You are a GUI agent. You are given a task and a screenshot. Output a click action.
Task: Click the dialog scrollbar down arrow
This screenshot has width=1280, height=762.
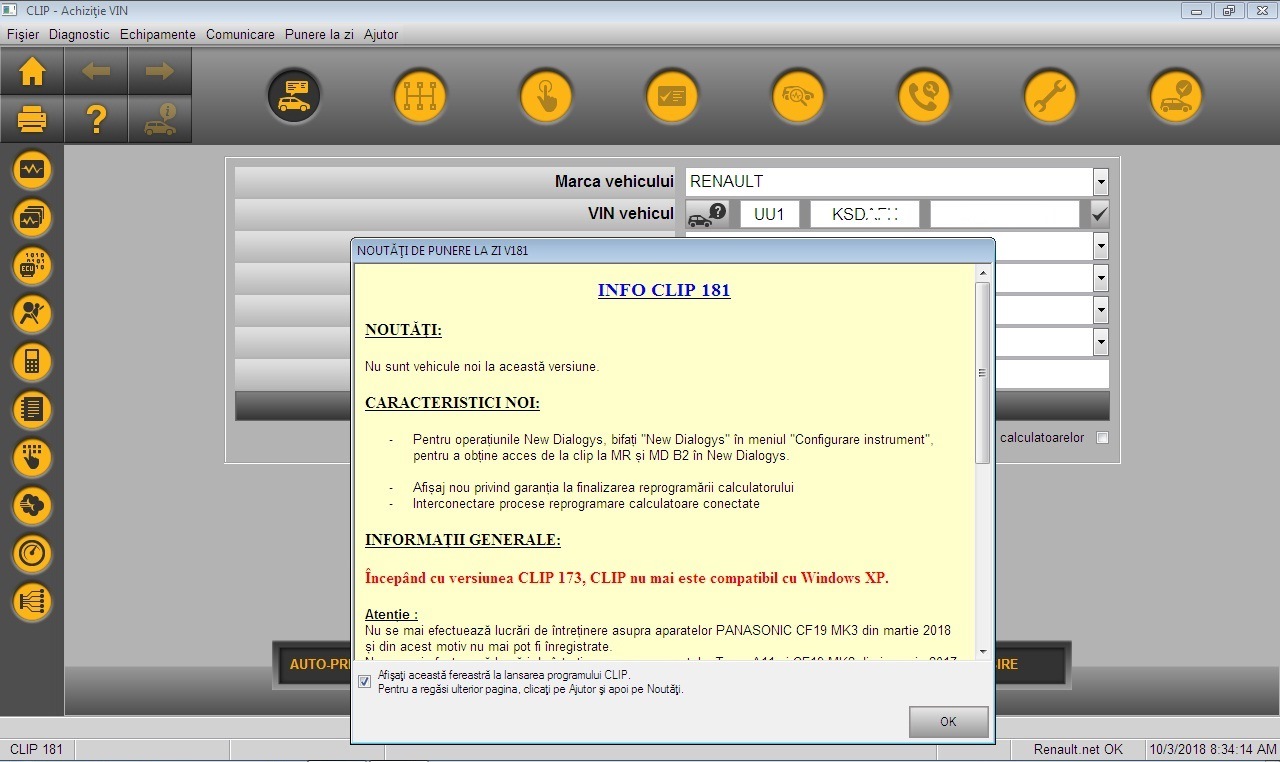983,650
